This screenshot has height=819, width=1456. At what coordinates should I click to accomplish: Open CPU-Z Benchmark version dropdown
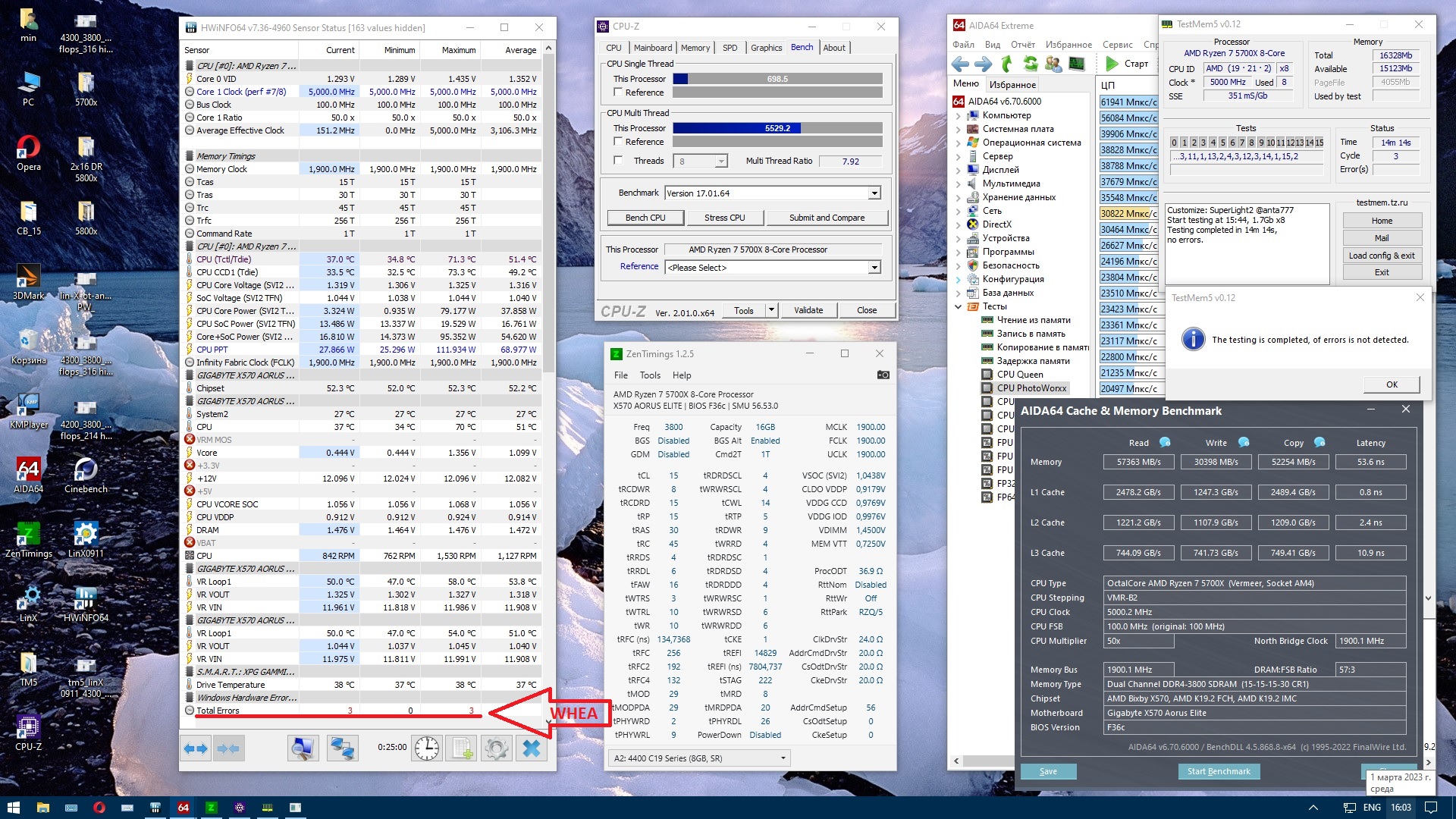pyautogui.click(x=874, y=193)
